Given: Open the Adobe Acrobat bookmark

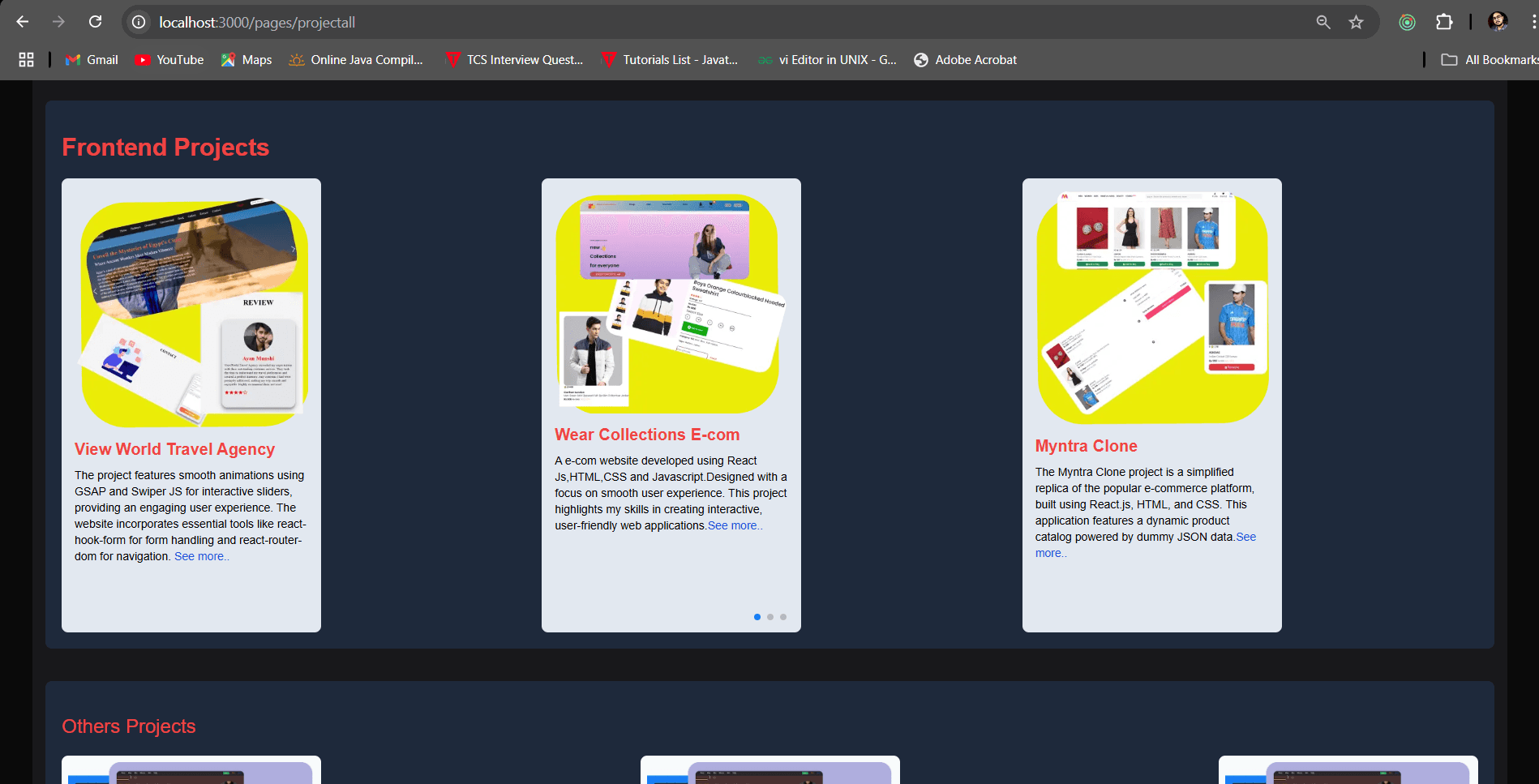Looking at the screenshot, I should click(x=966, y=59).
